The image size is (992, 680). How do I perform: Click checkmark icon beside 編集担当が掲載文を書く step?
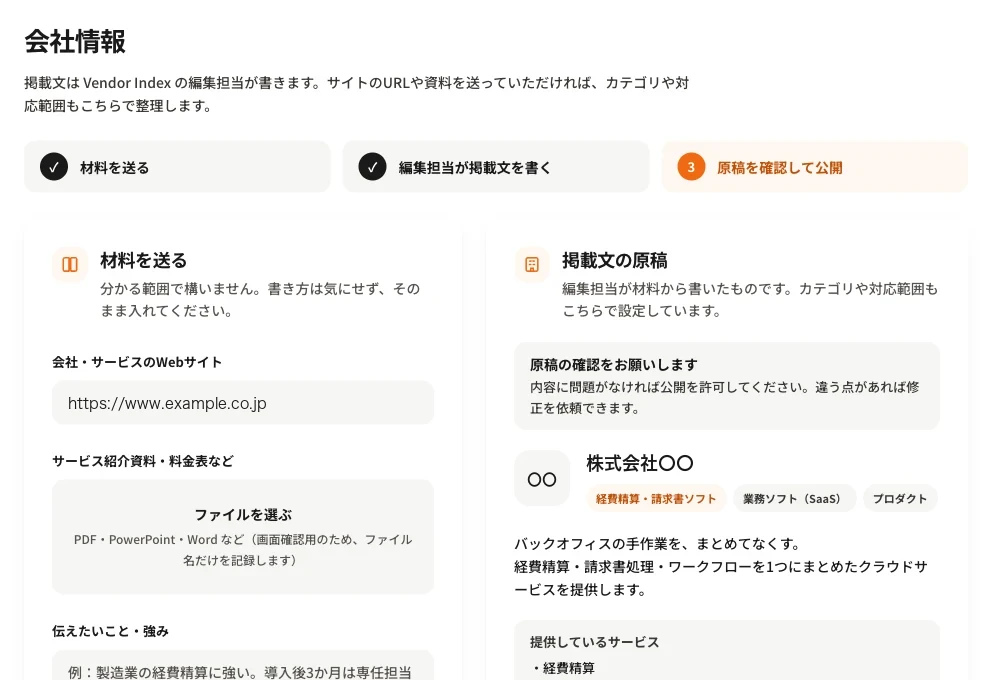(372, 167)
